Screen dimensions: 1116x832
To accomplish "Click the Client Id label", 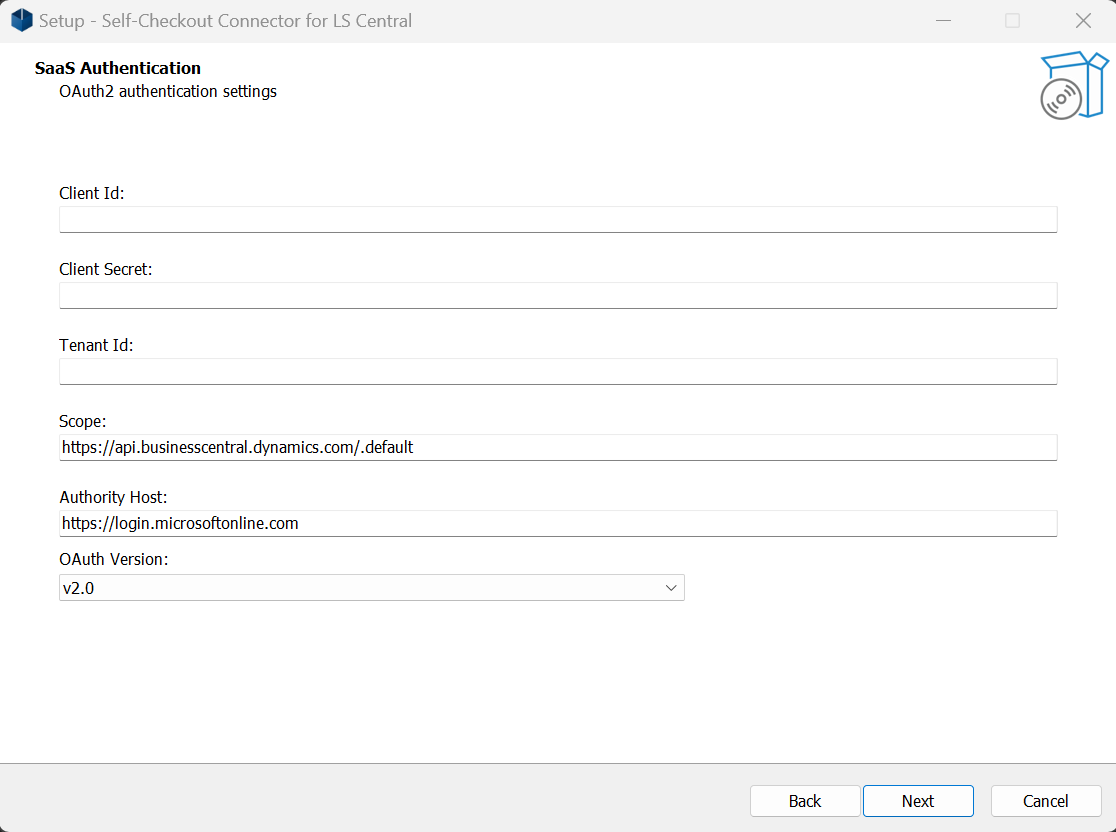I will click(x=91, y=193).
